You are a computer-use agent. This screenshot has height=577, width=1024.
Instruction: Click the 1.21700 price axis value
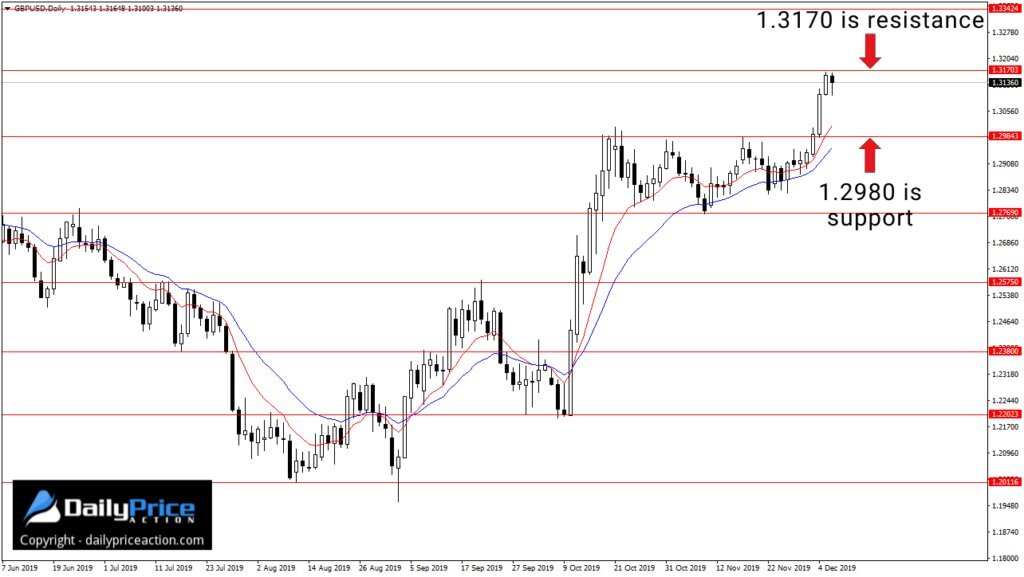coord(1005,427)
